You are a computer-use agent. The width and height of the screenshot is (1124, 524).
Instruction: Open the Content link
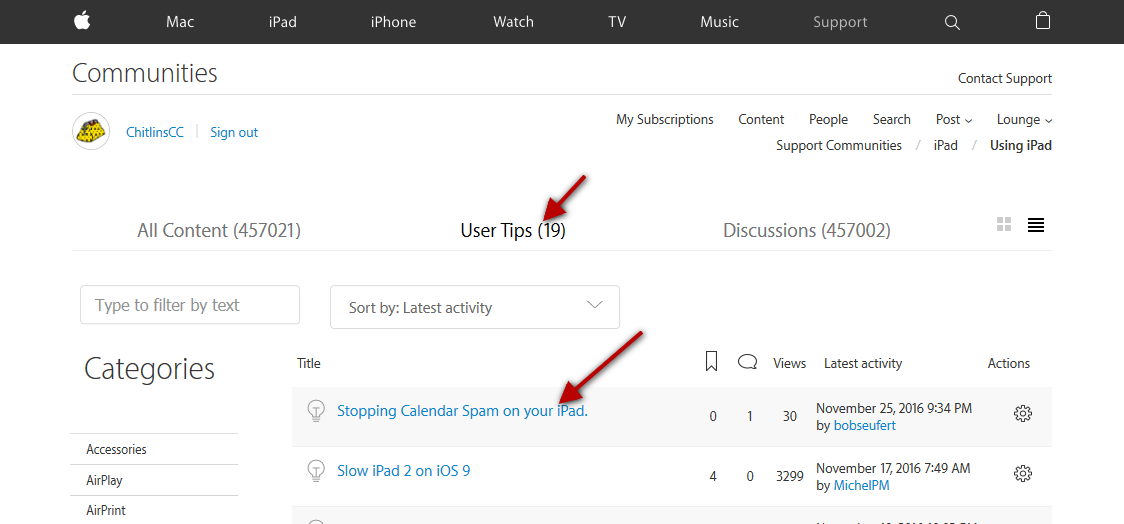click(761, 120)
